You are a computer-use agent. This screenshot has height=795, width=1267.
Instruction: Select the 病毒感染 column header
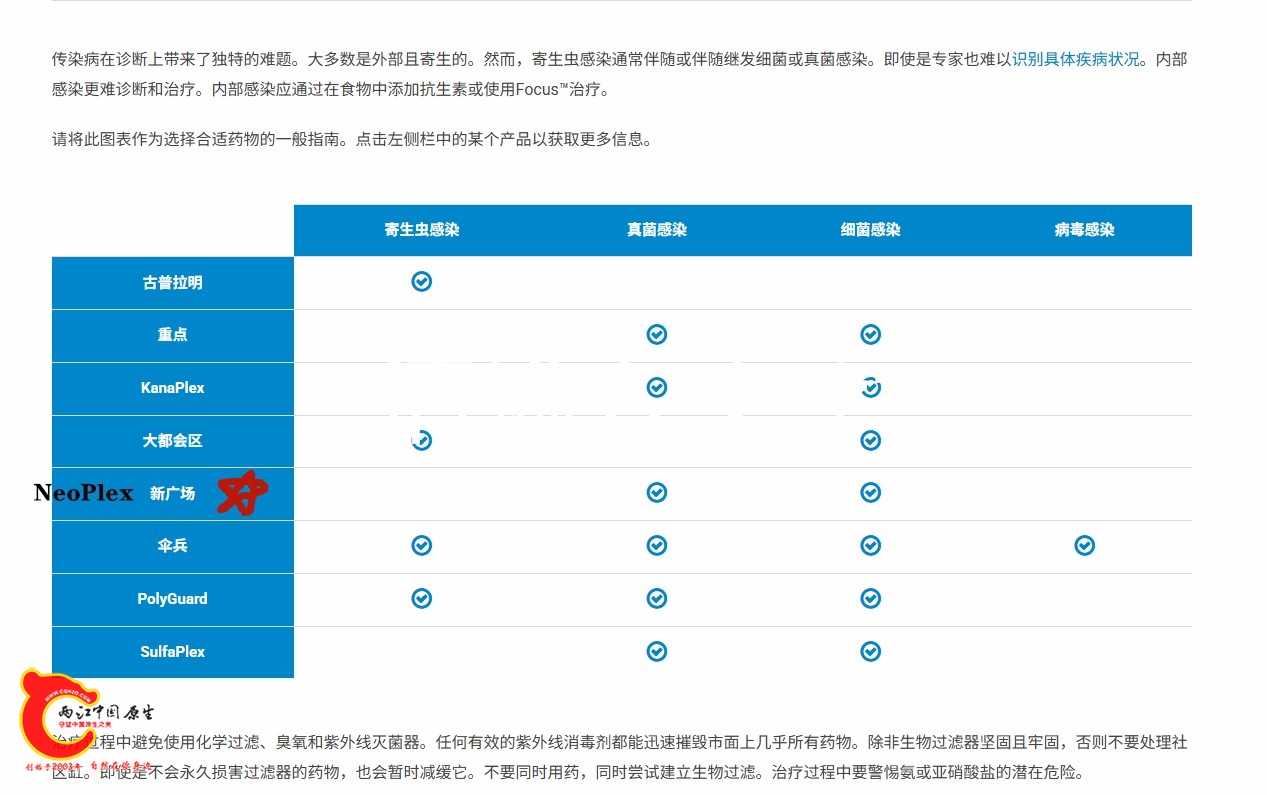click(1084, 230)
